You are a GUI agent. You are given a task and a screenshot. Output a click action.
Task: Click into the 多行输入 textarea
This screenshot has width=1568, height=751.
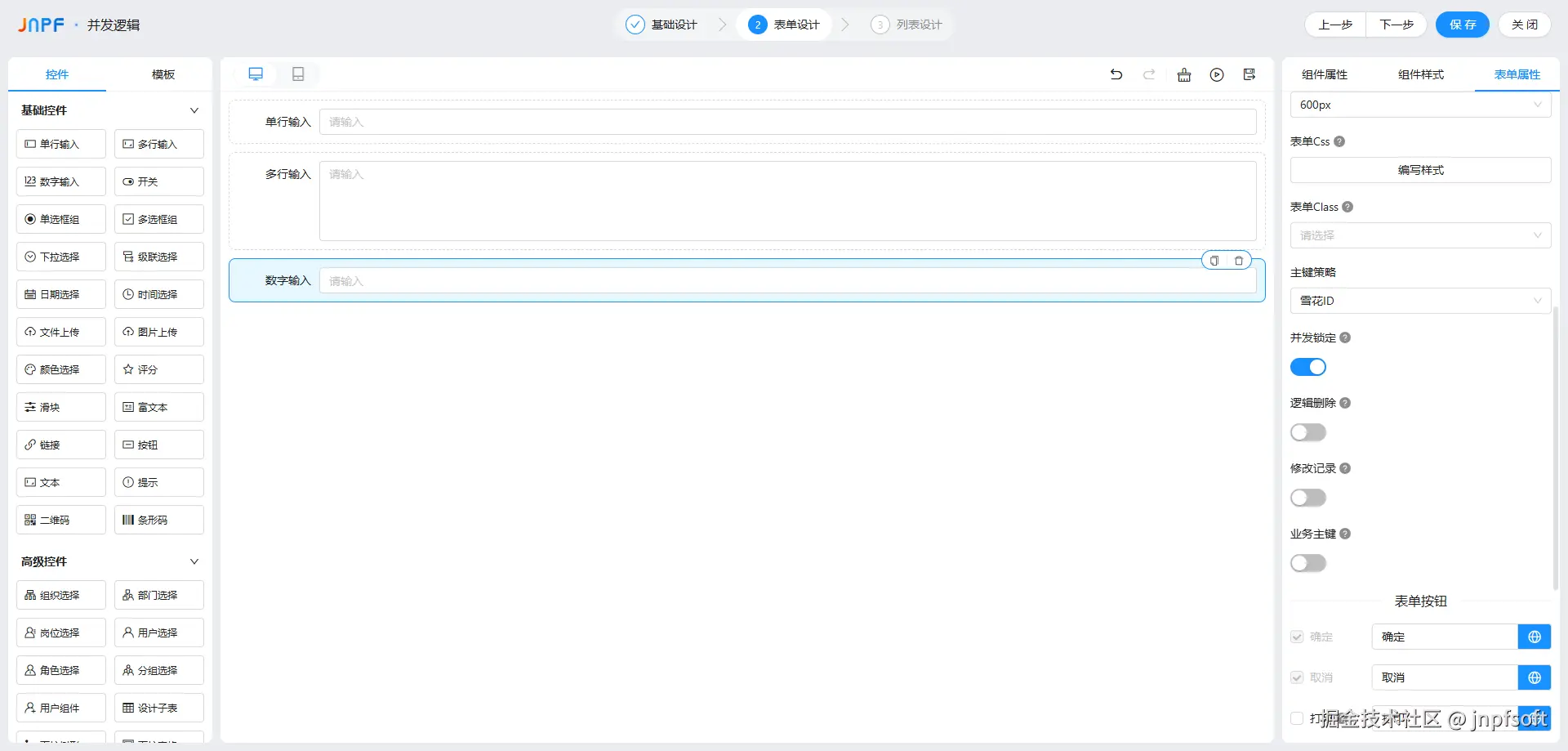788,201
